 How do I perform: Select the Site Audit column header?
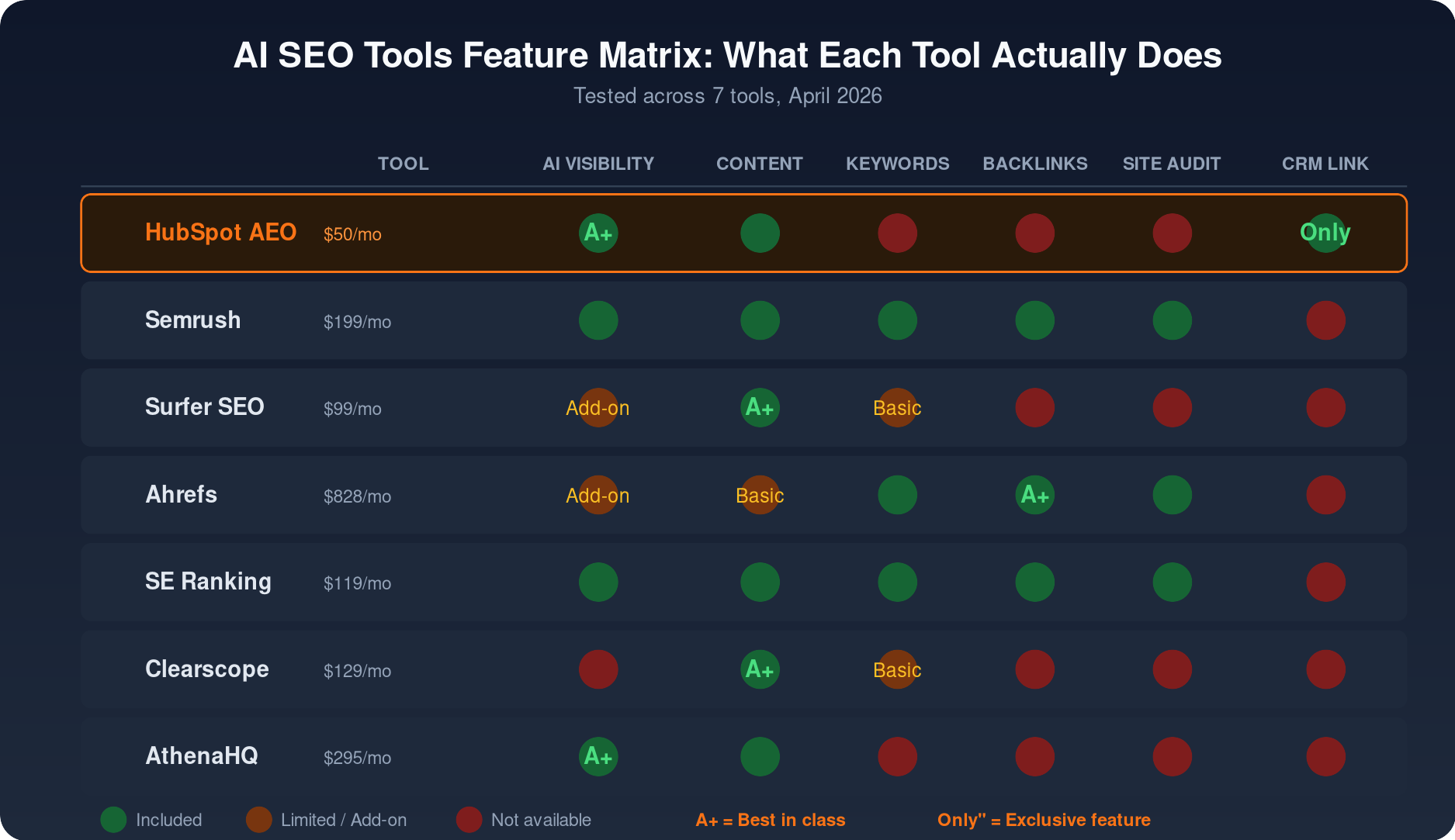click(1171, 163)
